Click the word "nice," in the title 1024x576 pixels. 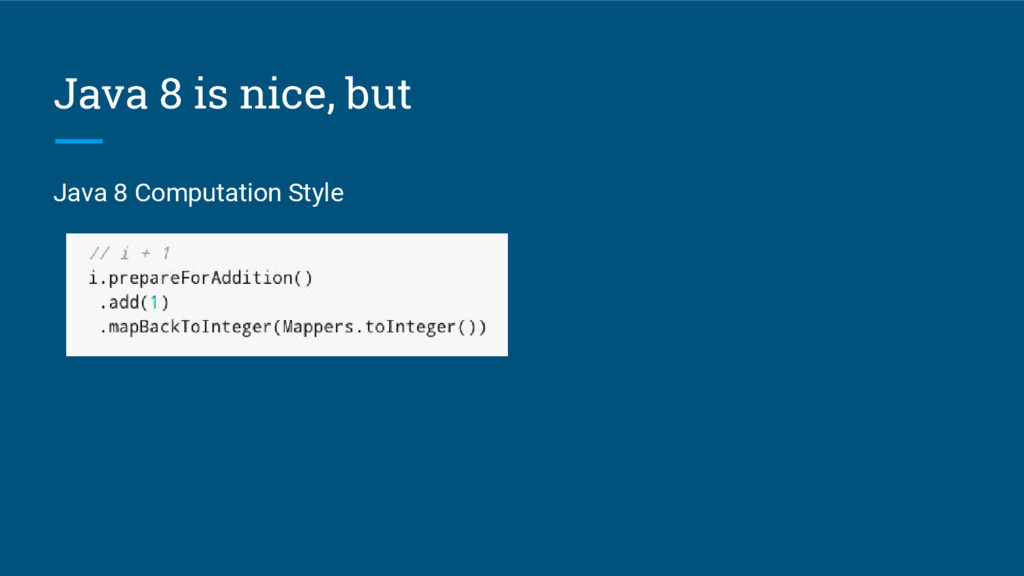click(287, 95)
